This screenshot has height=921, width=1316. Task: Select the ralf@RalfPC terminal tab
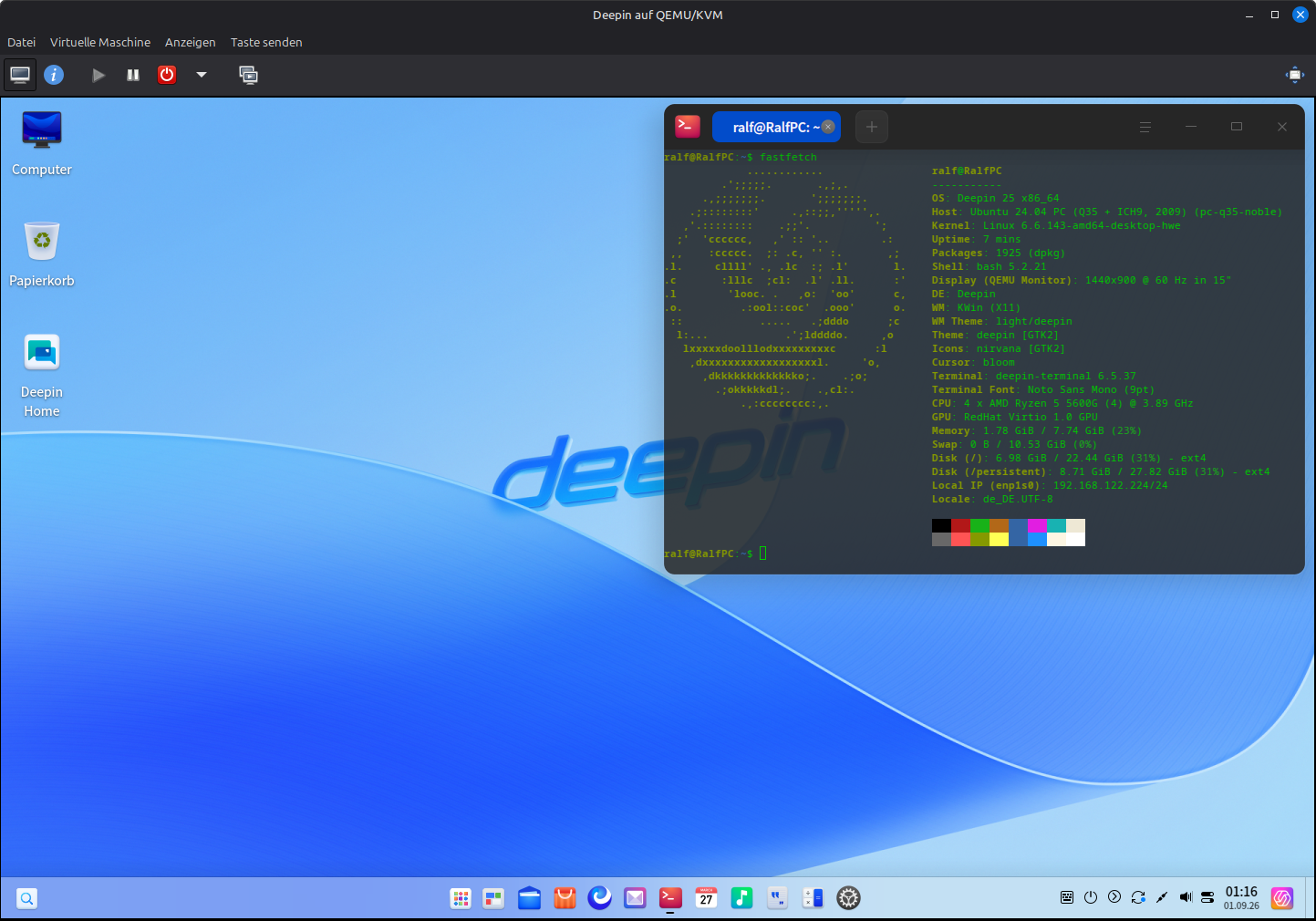776,127
